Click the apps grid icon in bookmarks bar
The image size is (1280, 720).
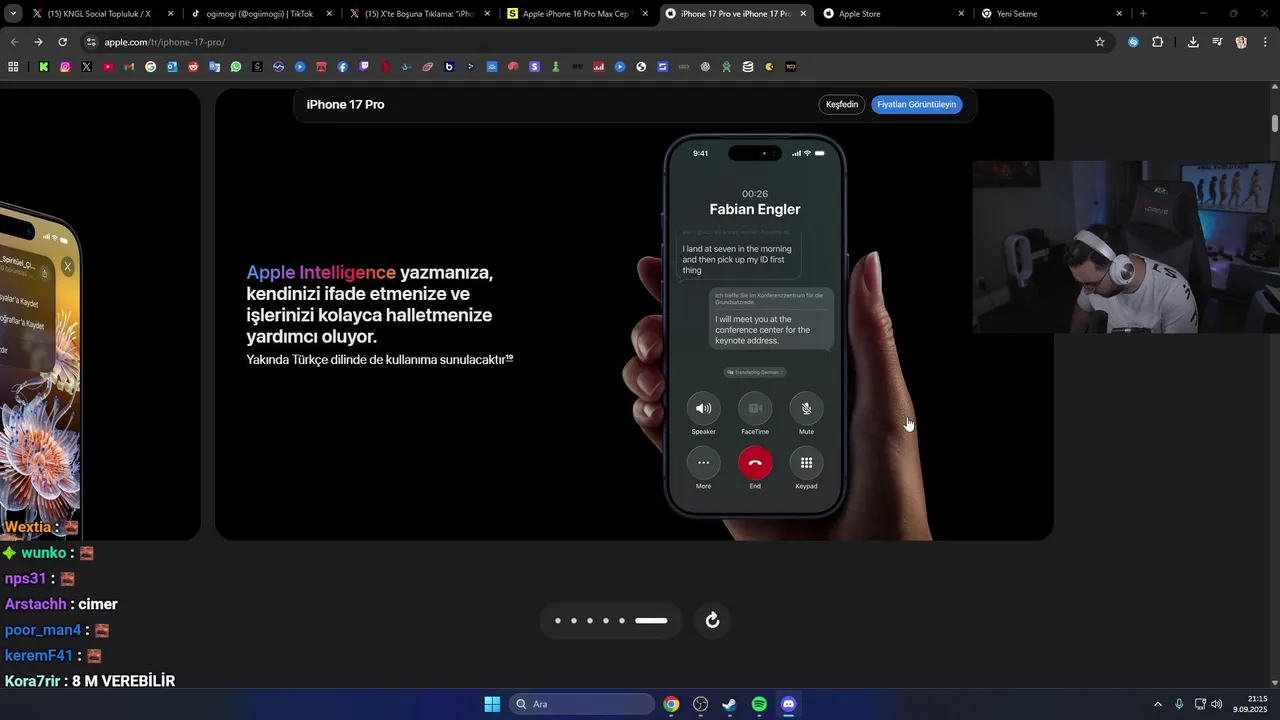coord(13,67)
